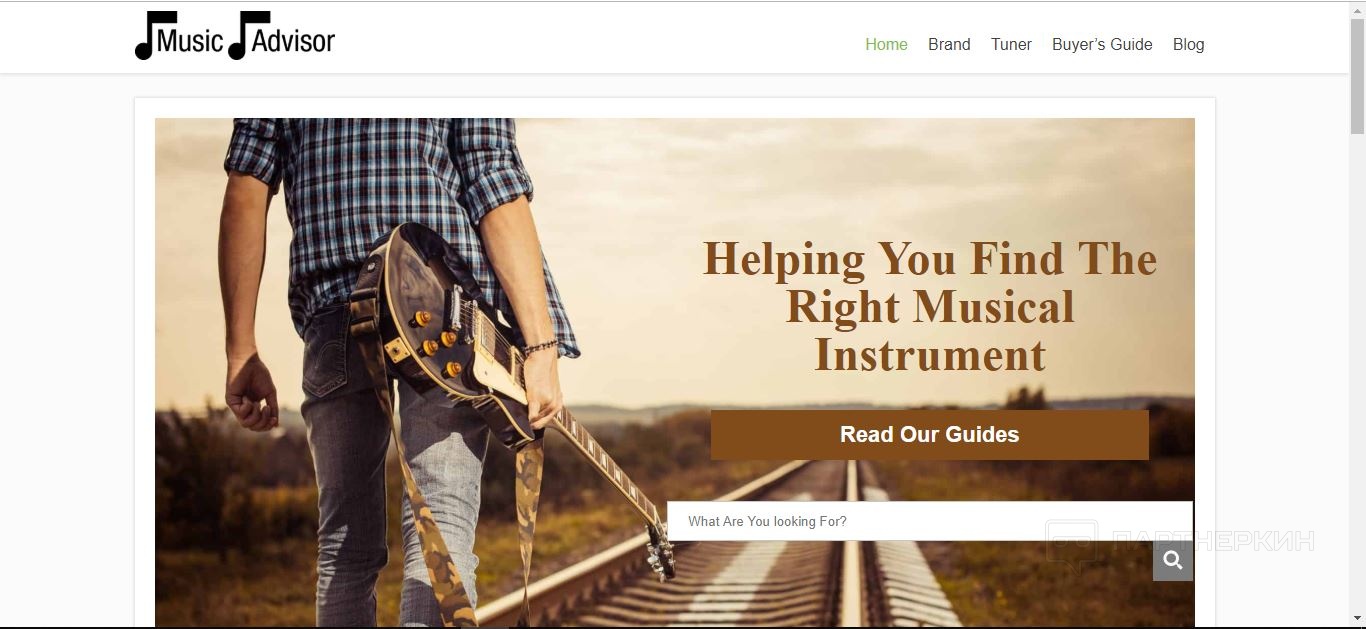The width and height of the screenshot is (1366, 629).
Task: Click the scrollbar down arrow
Action: click(1357, 619)
